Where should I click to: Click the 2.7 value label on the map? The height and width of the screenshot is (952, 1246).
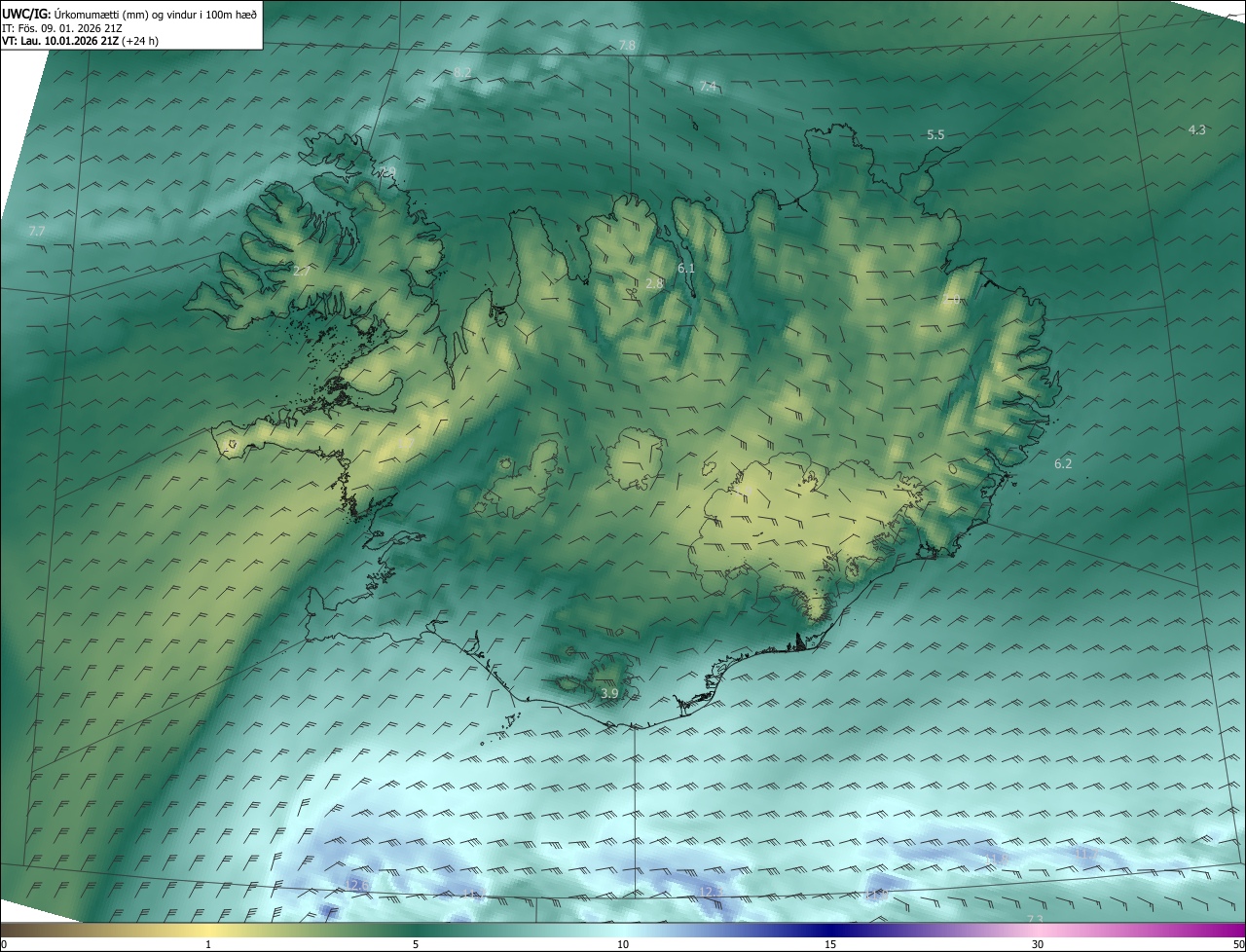pyautogui.click(x=301, y=271)
